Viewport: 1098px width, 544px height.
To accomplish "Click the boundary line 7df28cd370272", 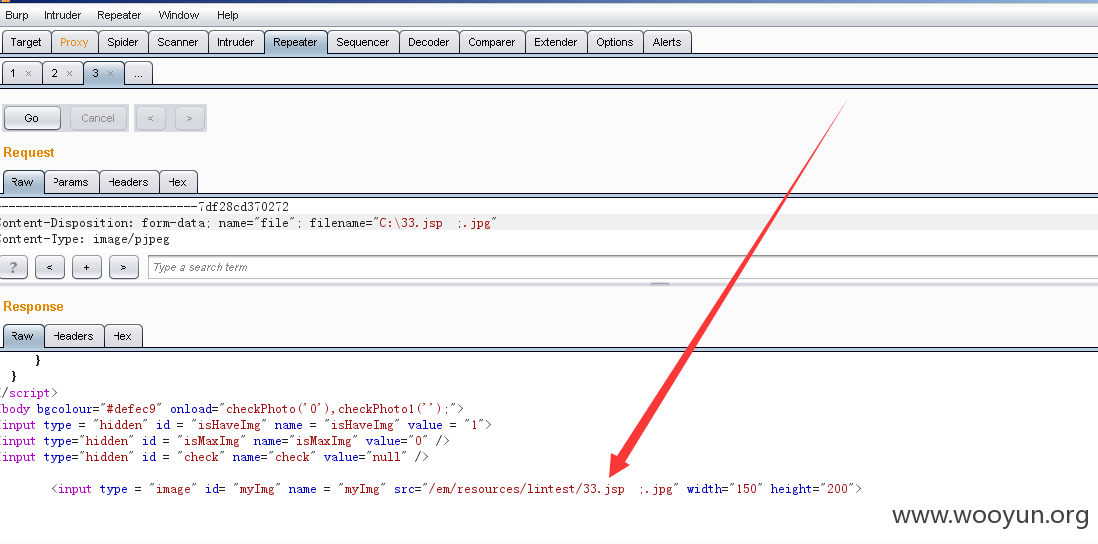I will pyautogui.click(x=144, y=207).
